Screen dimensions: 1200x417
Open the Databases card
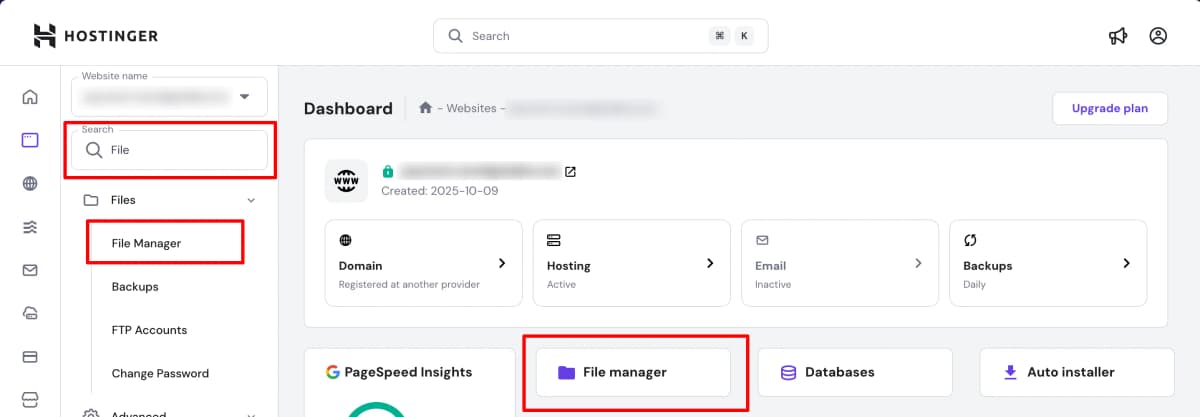[855, 372]
